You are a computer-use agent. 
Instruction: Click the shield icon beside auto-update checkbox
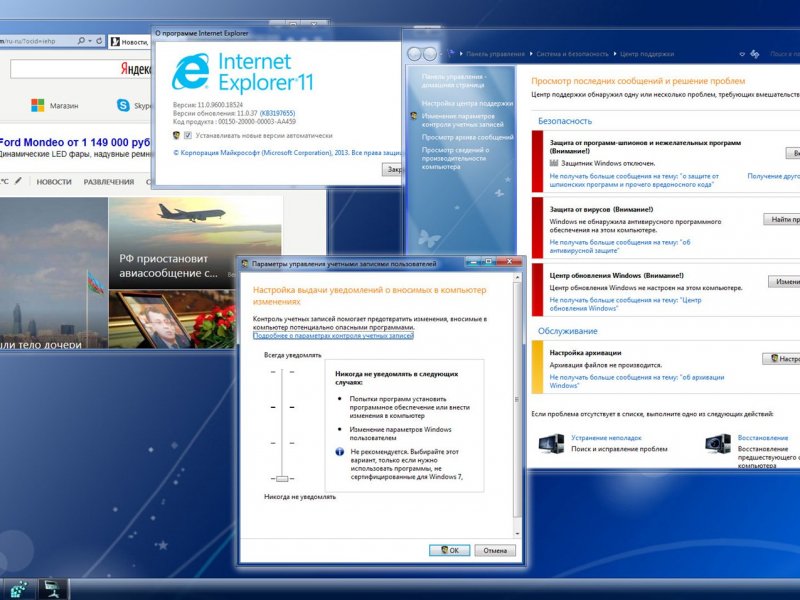click(x=177, y=135)
